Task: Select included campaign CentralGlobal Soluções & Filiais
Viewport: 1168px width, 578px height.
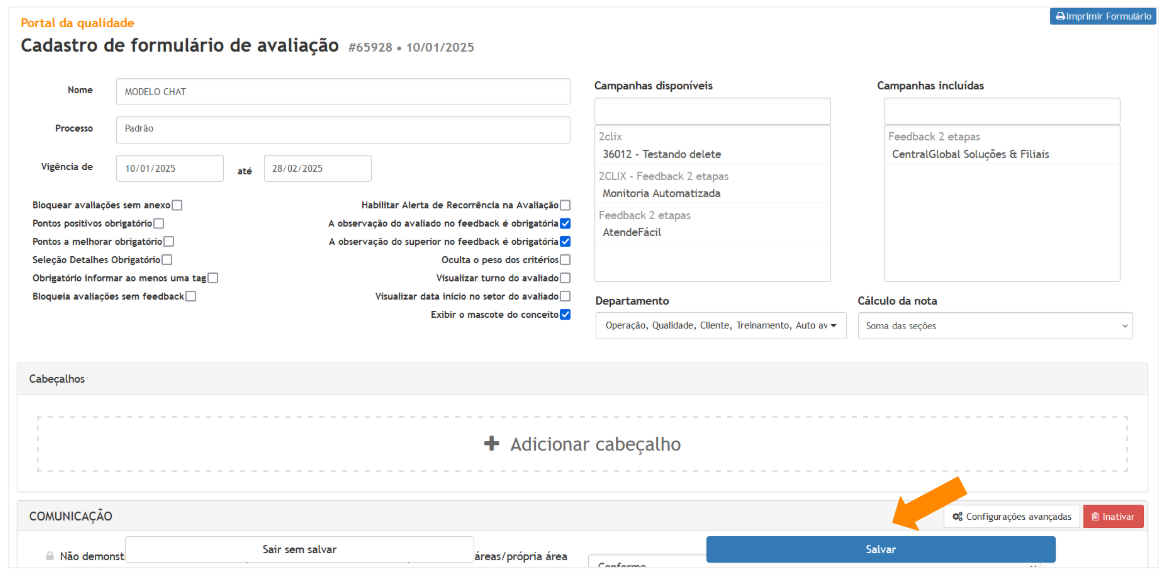Action: tap(970, 154)
